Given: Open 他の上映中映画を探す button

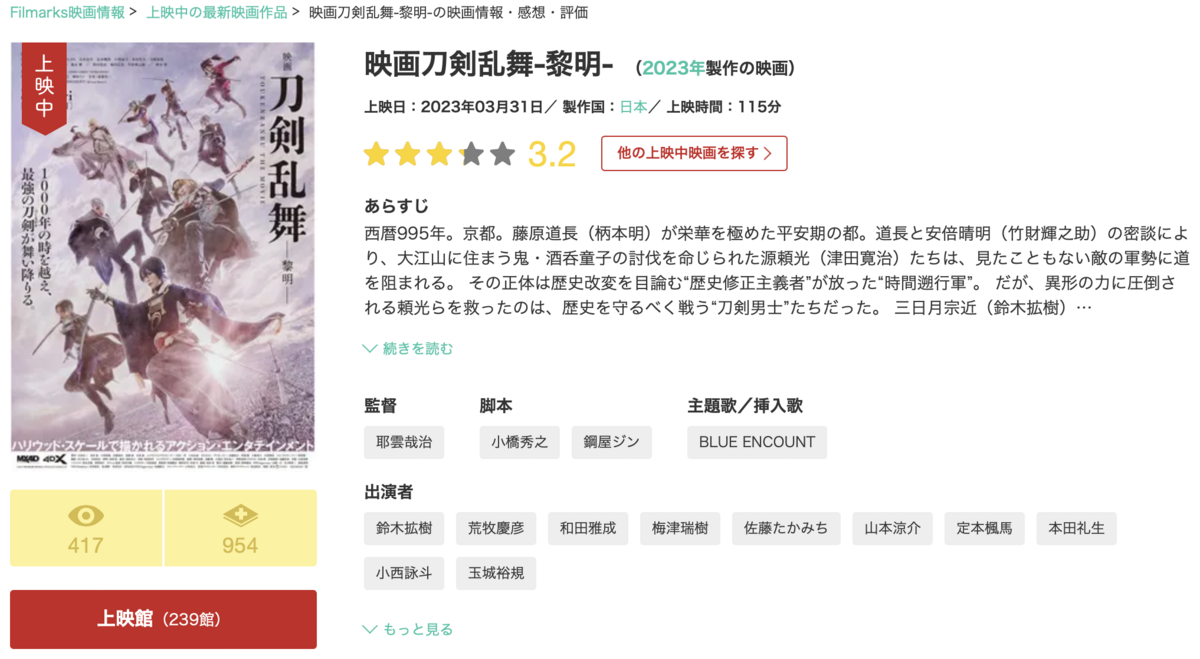Looking at the screenshot, I should [x=694, y=153].
